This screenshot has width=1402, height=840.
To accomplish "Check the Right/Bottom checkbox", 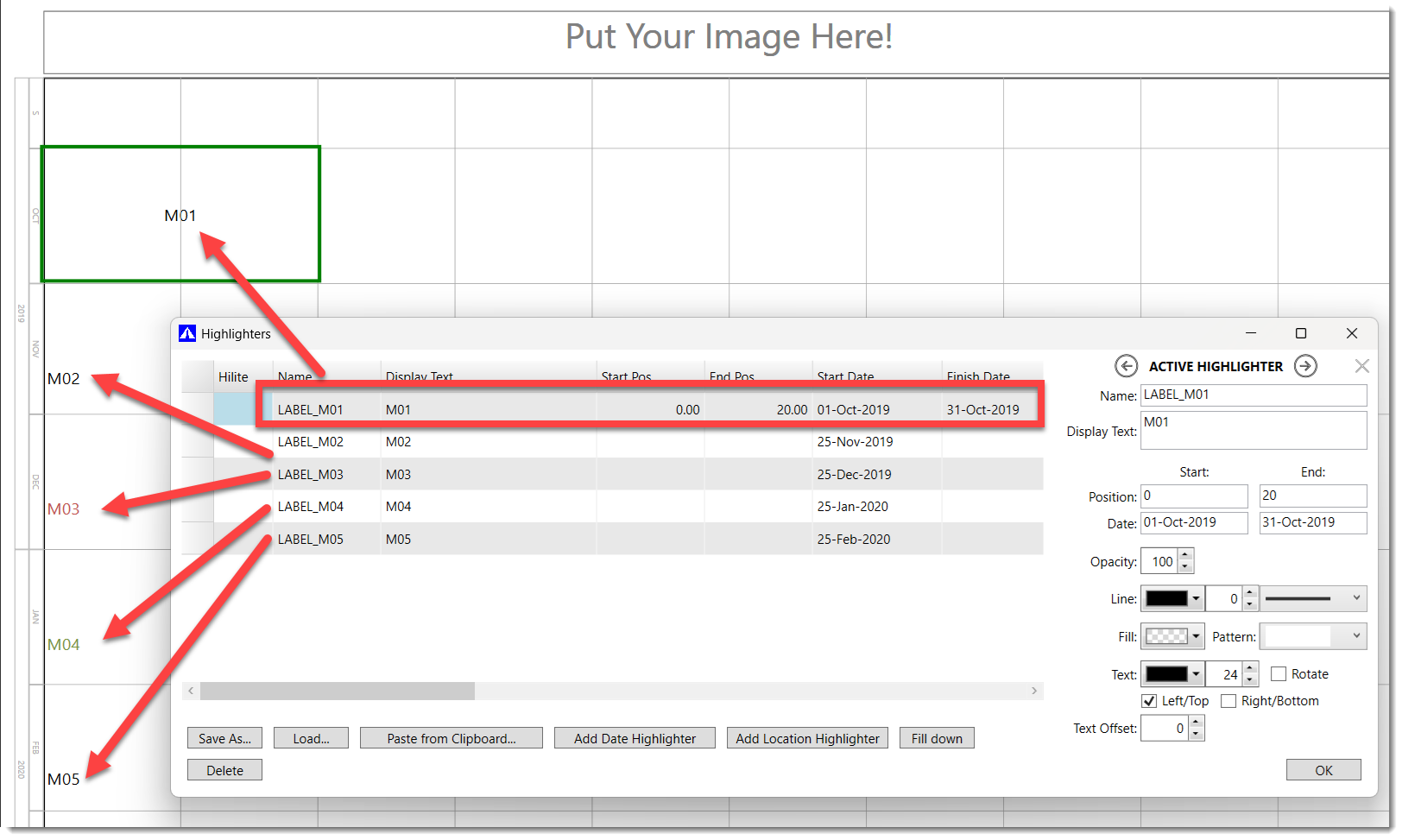I will tap(1228, 701).
